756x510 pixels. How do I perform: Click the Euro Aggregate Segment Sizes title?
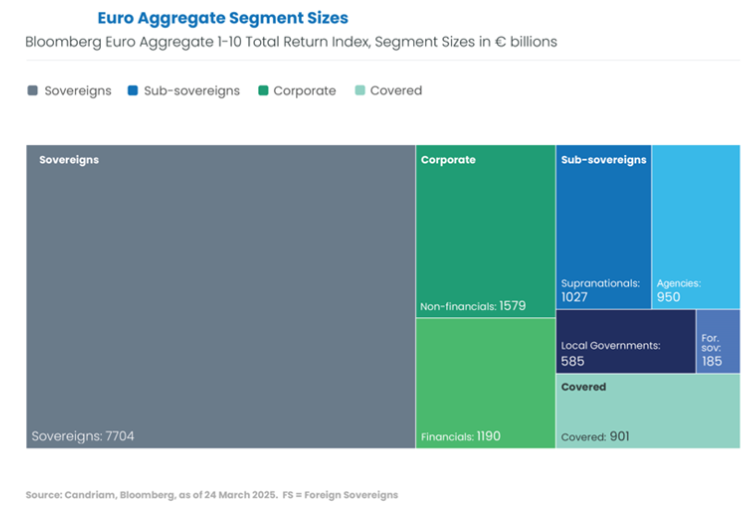pos(222,18)
